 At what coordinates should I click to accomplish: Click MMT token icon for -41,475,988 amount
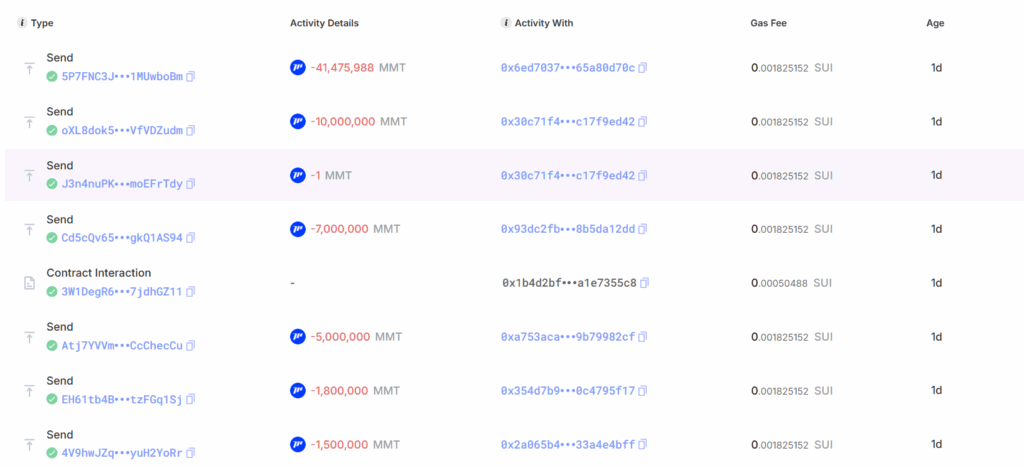pyautogui.click(x=297, y=68)
